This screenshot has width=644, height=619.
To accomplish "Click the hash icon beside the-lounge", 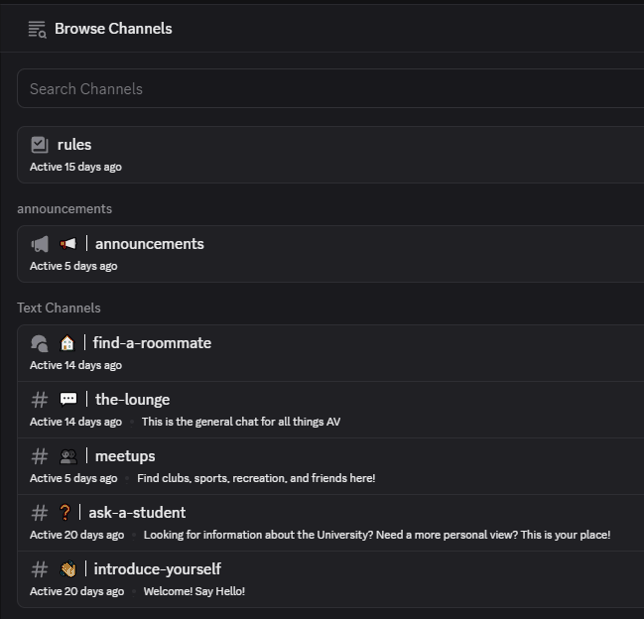I will coord(39,400).
